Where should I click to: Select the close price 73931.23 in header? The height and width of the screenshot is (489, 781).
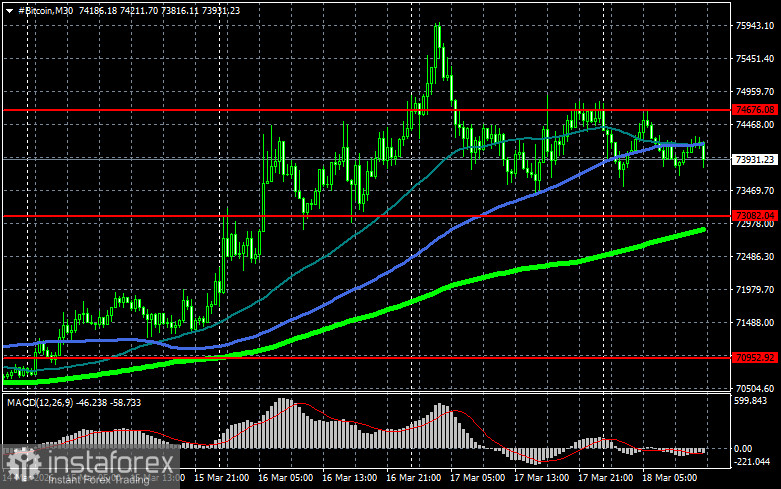tap(220, 10)
